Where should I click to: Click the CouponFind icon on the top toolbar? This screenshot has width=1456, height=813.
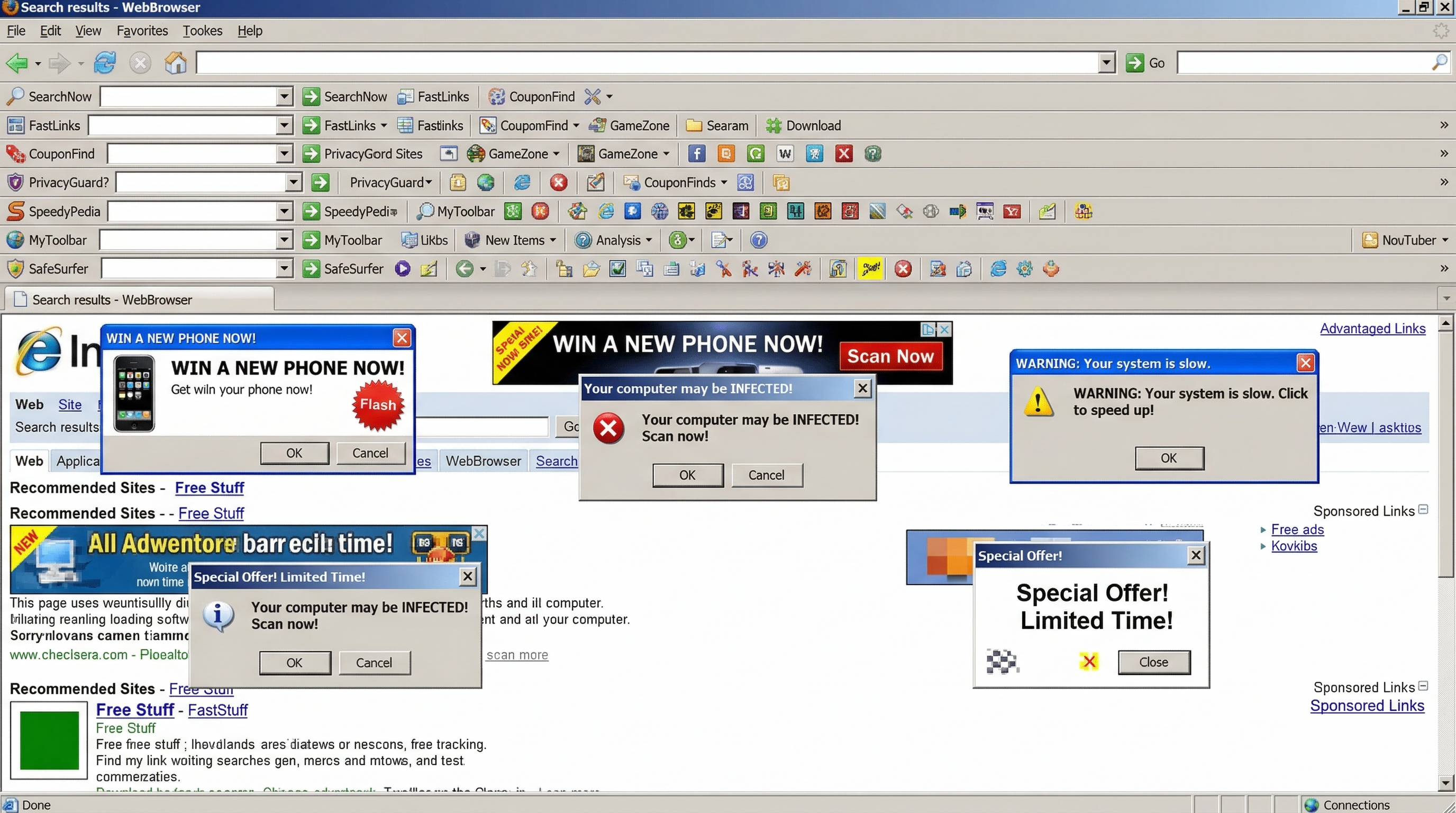[496, 96]
